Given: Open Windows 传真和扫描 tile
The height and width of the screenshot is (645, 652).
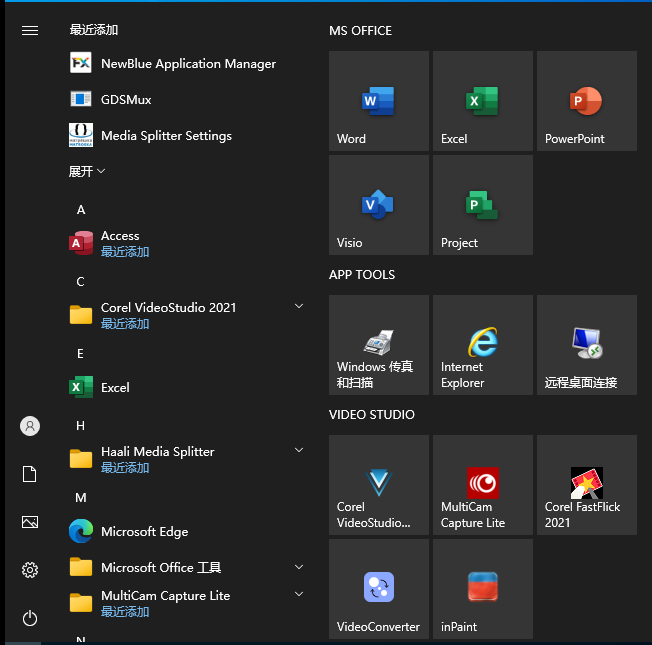Looking at the screenshot, I should coord(378,345).
